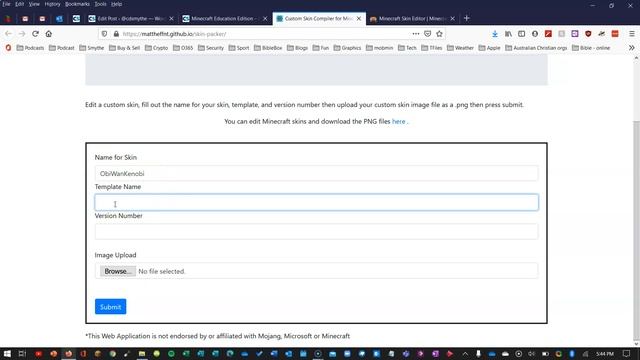Focus the Name for Skin field
640x360 pixels.
pos(316,173)
